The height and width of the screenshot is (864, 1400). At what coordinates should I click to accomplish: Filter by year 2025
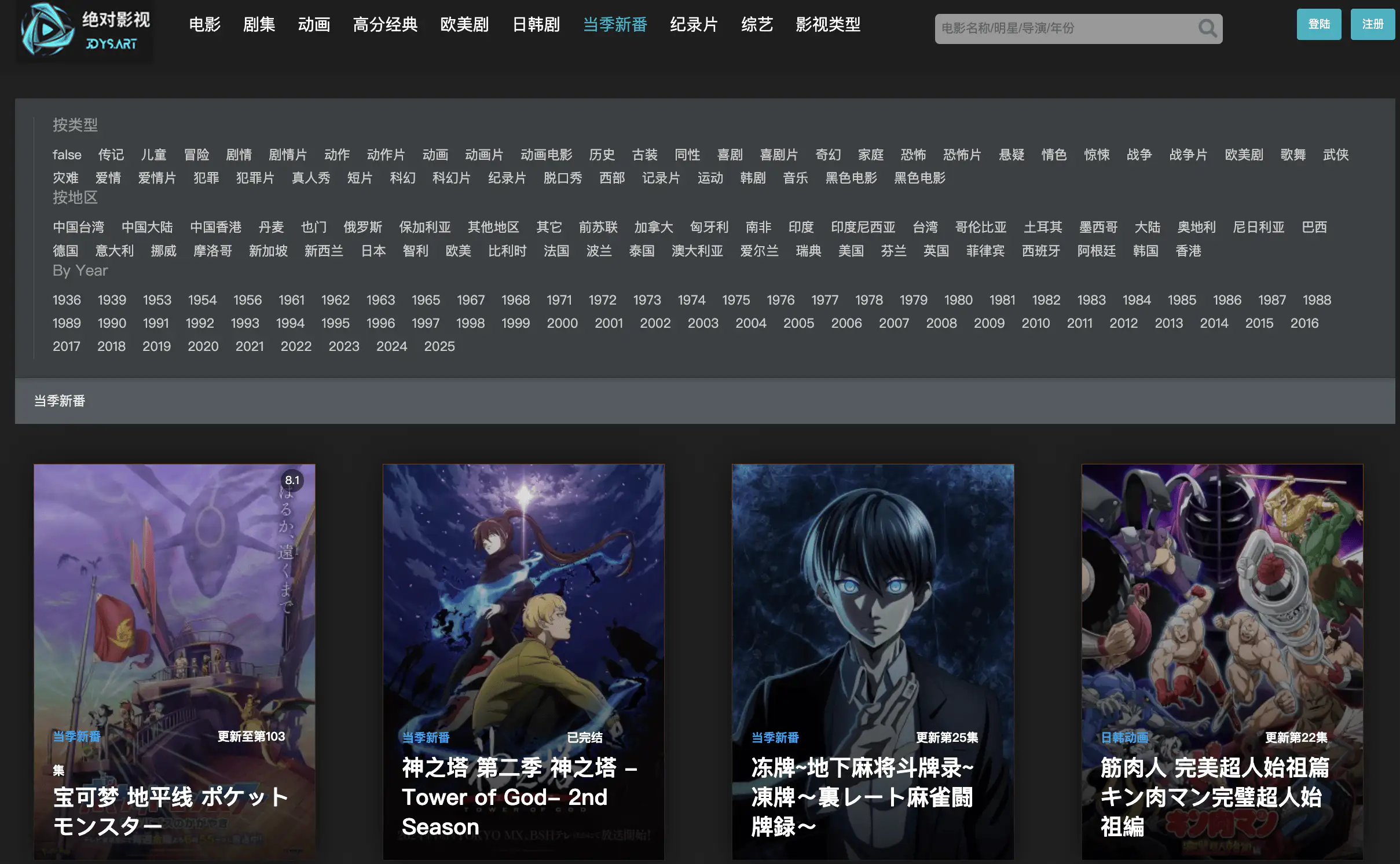(439, 346)
